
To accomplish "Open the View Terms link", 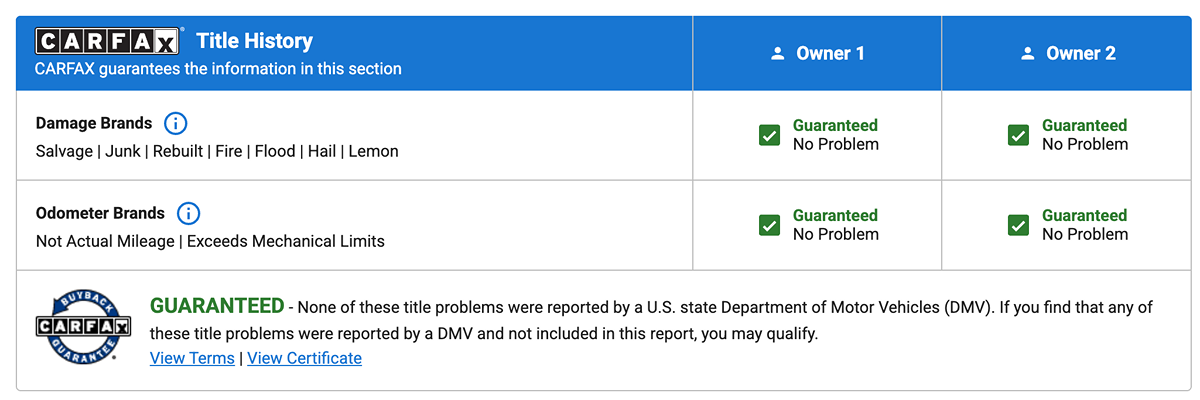I will (x=192, y=358).
